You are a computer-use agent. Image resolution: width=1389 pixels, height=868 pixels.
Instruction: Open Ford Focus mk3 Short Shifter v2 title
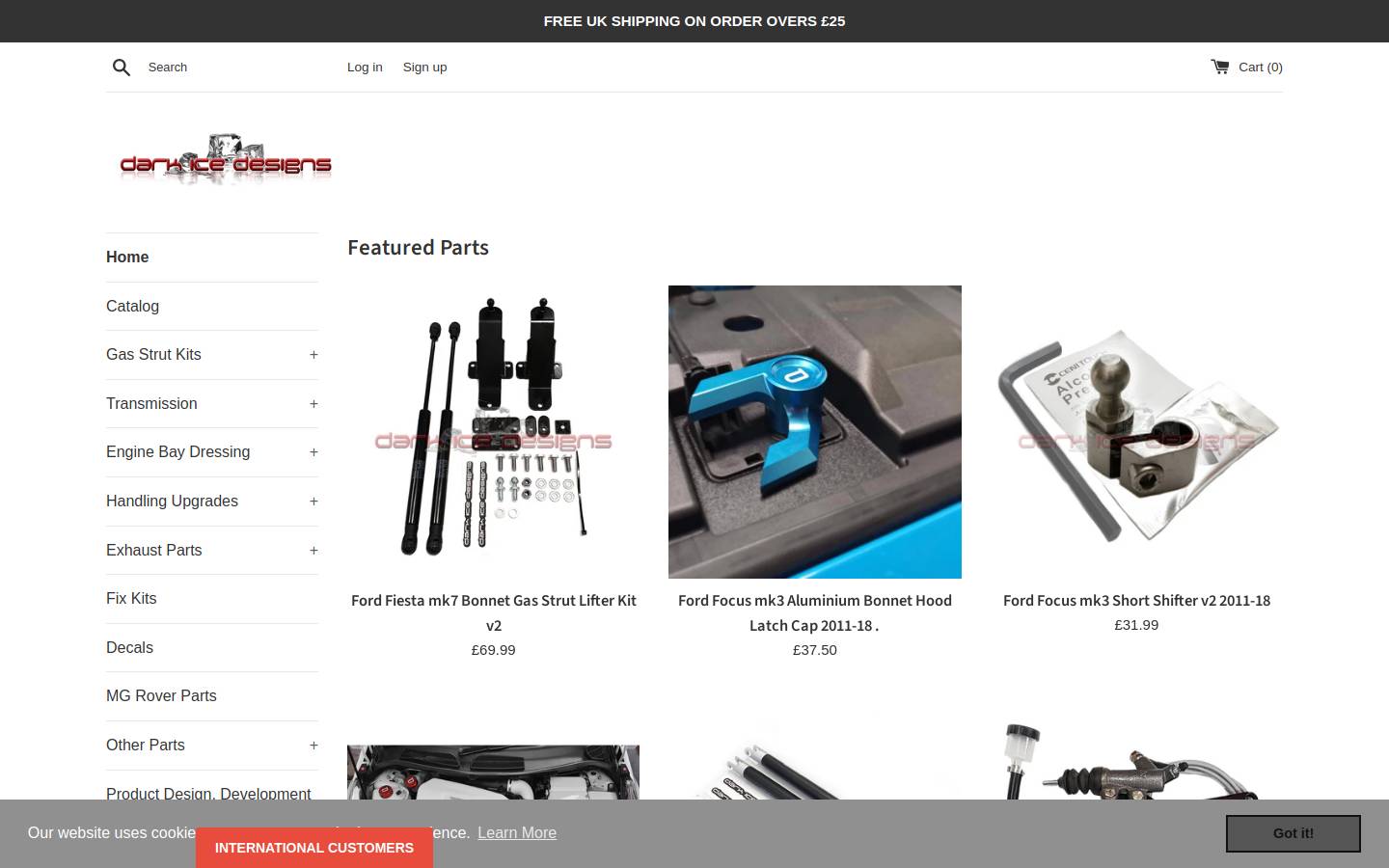click(1136, 600)
